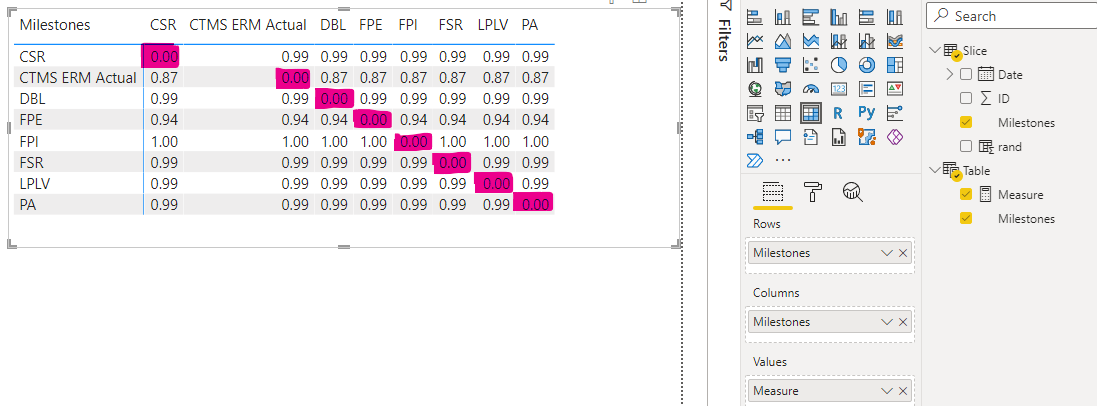Add a KPI visual

[x=895, y=89]
